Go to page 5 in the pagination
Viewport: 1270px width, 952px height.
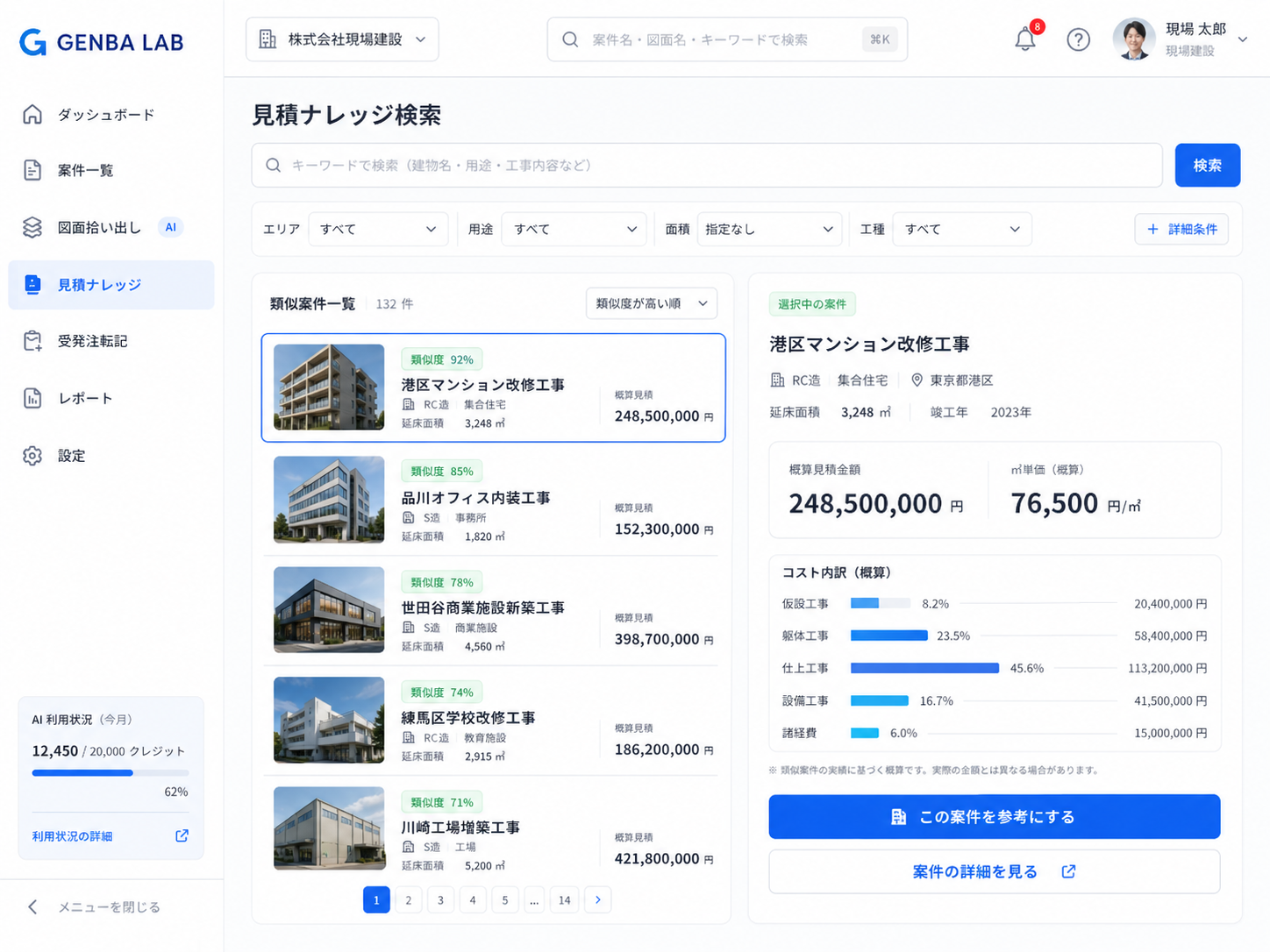click(x=504, y=899)
